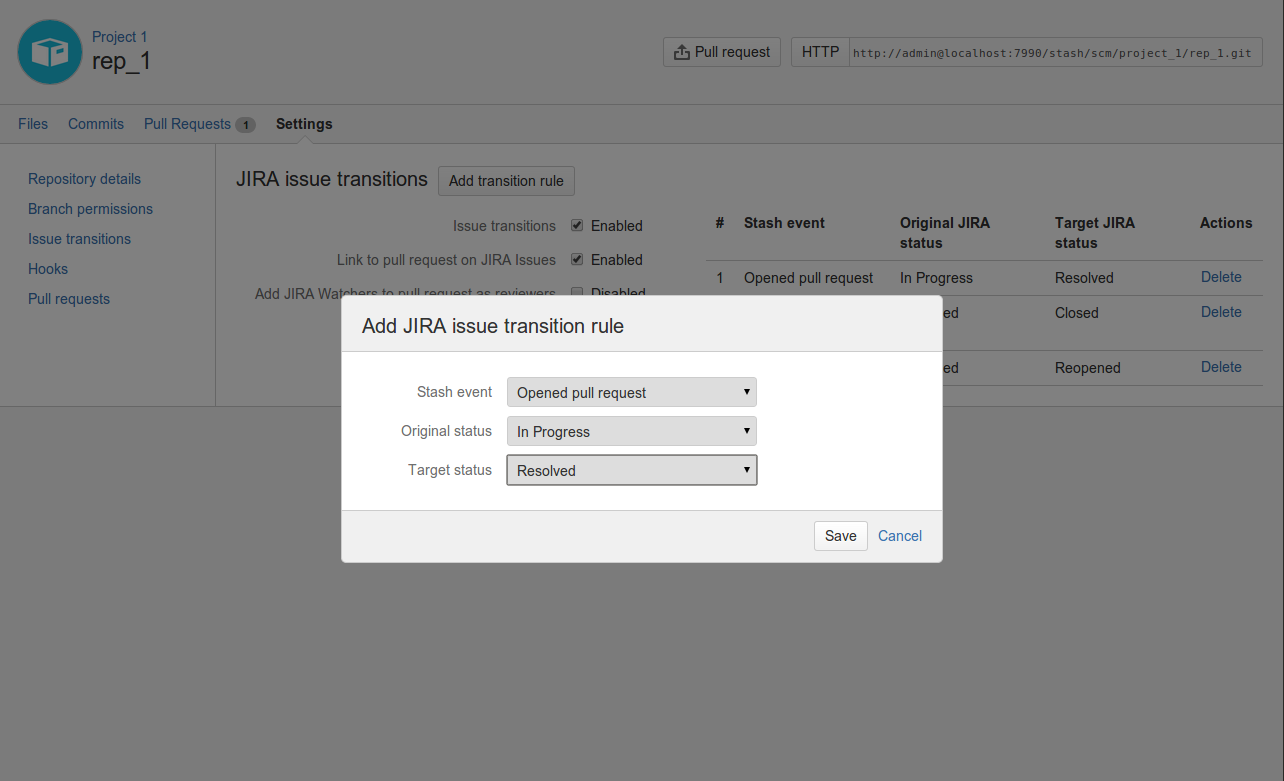Click 'Add JIRA issue transition rule' dialog title
Screen dimensions: 1284x781
click(x=493, y=326)
